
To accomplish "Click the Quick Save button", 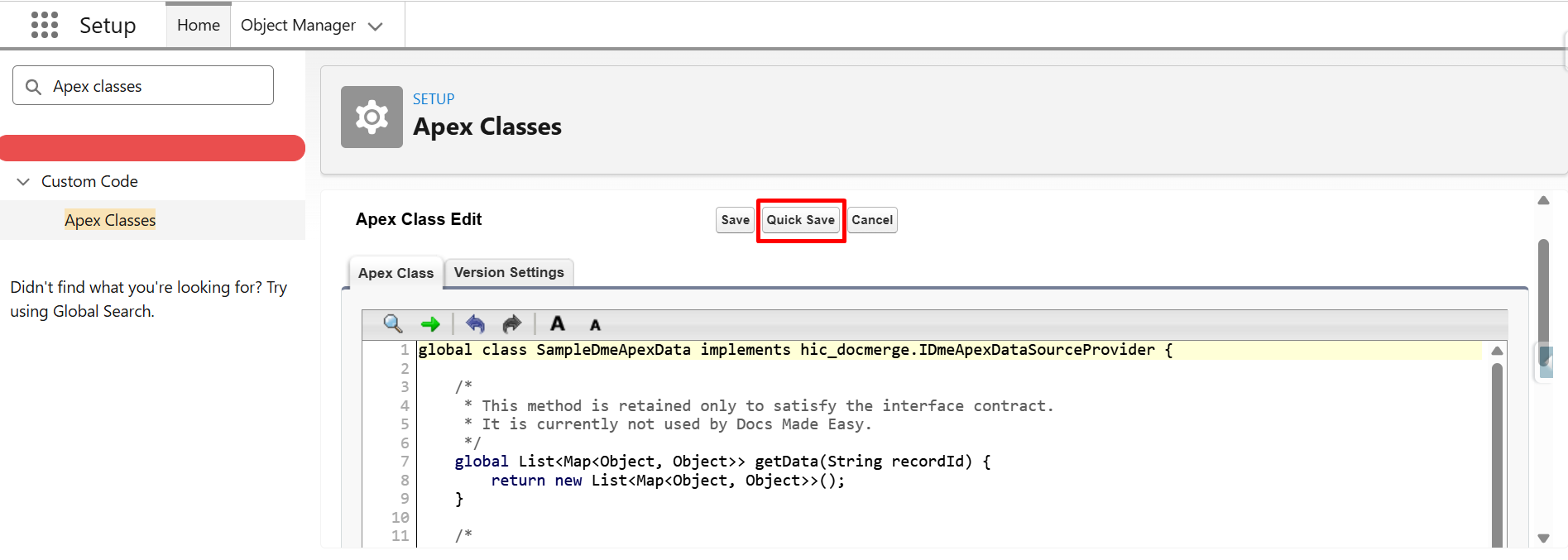I will click(800, 220).
